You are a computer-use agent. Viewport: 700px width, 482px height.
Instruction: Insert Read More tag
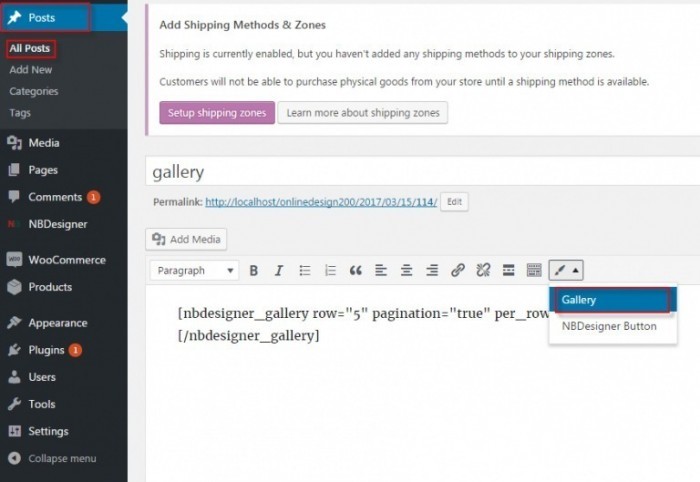[508, 270]
